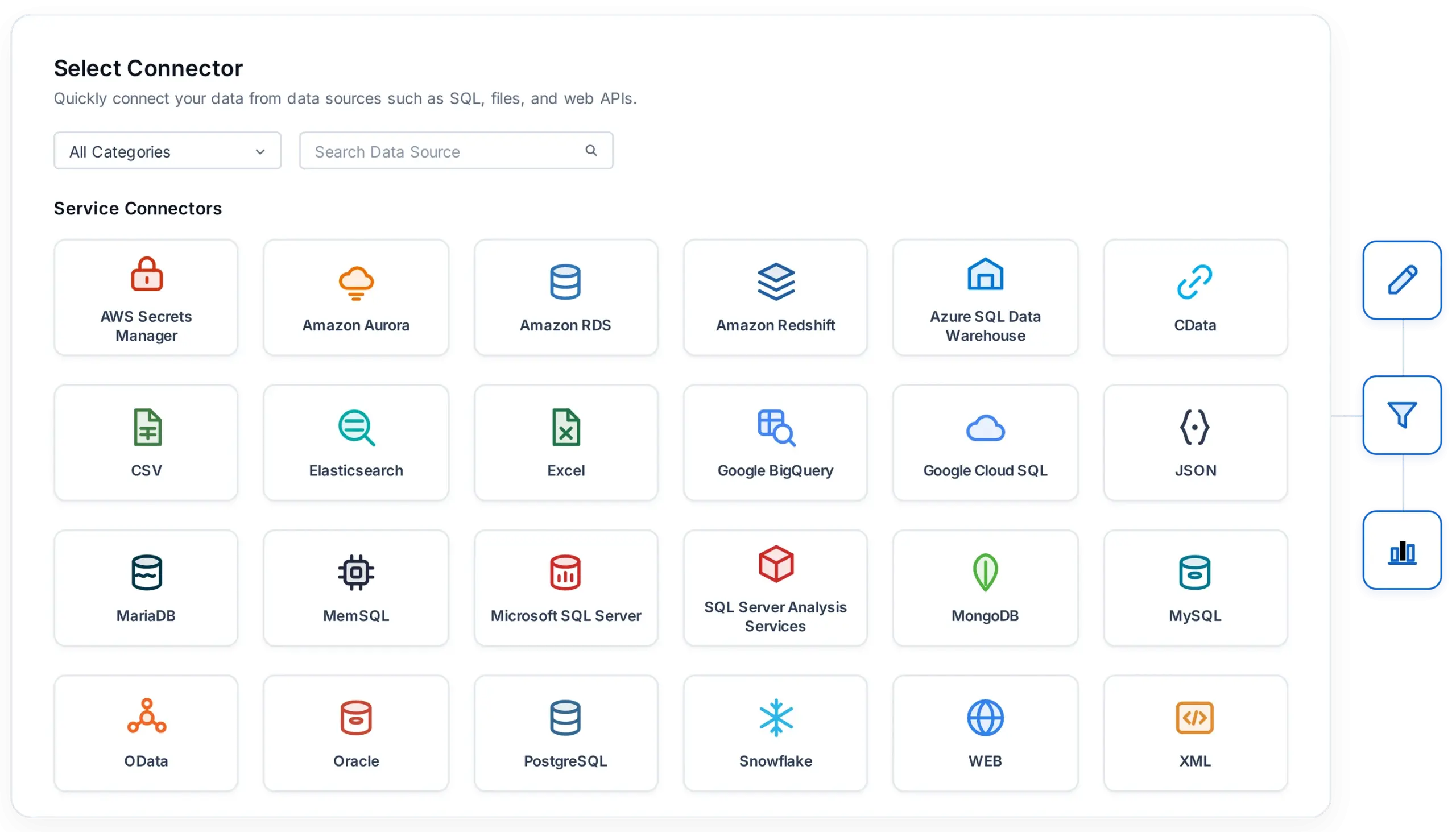Click the 'AWS Secrets Manager' label

tap(147, 326)
